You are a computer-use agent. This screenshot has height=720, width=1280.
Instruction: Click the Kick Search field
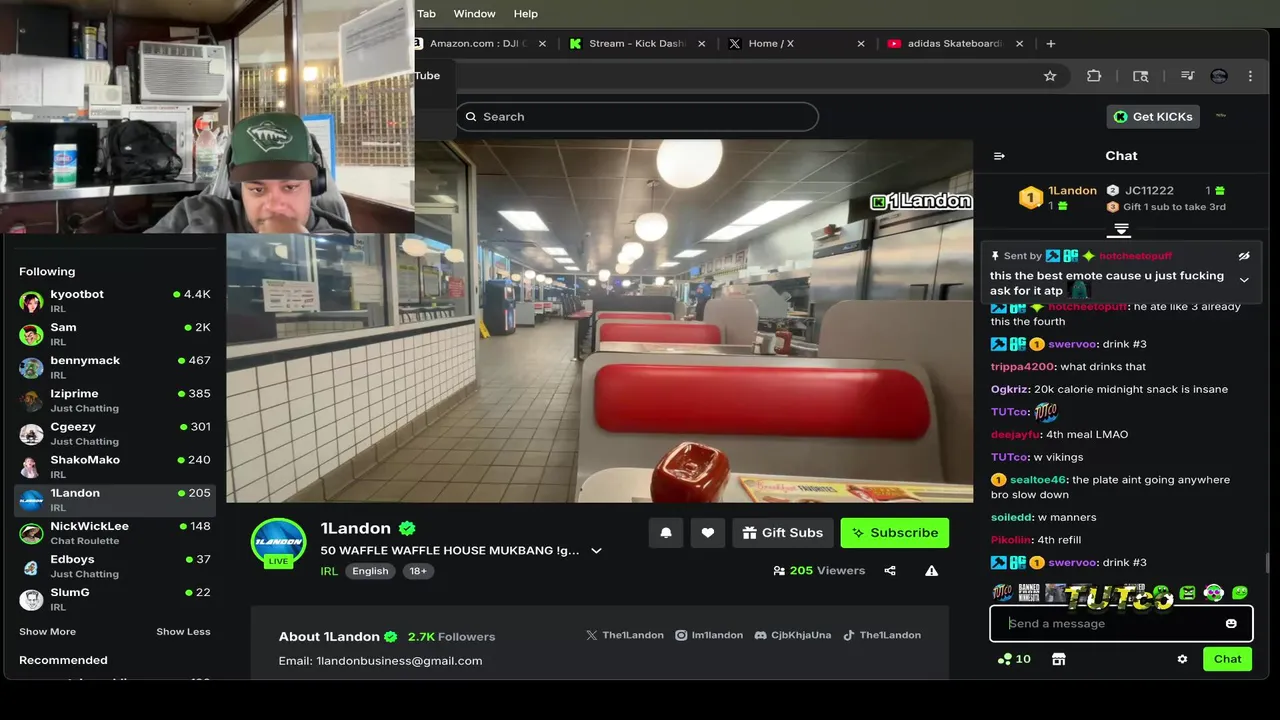click(637, 117)
